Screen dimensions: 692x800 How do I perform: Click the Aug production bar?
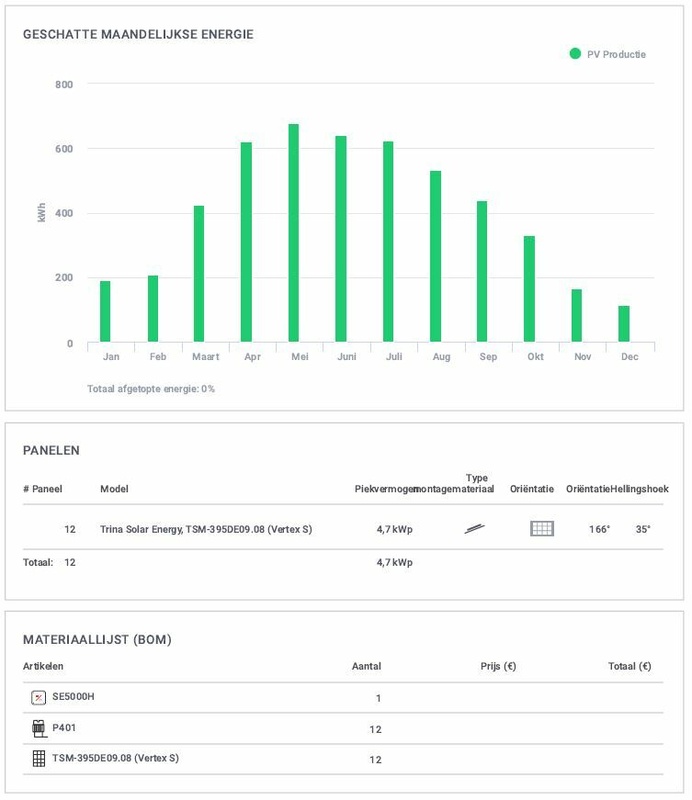click(435, 256)
